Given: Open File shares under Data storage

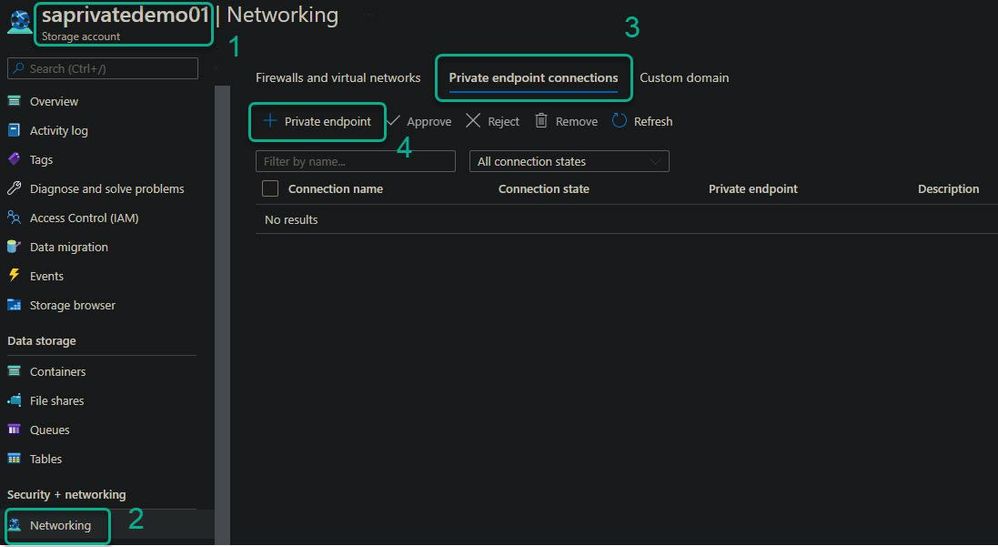Looking at the screenshot, I should (x=57, y=401).
